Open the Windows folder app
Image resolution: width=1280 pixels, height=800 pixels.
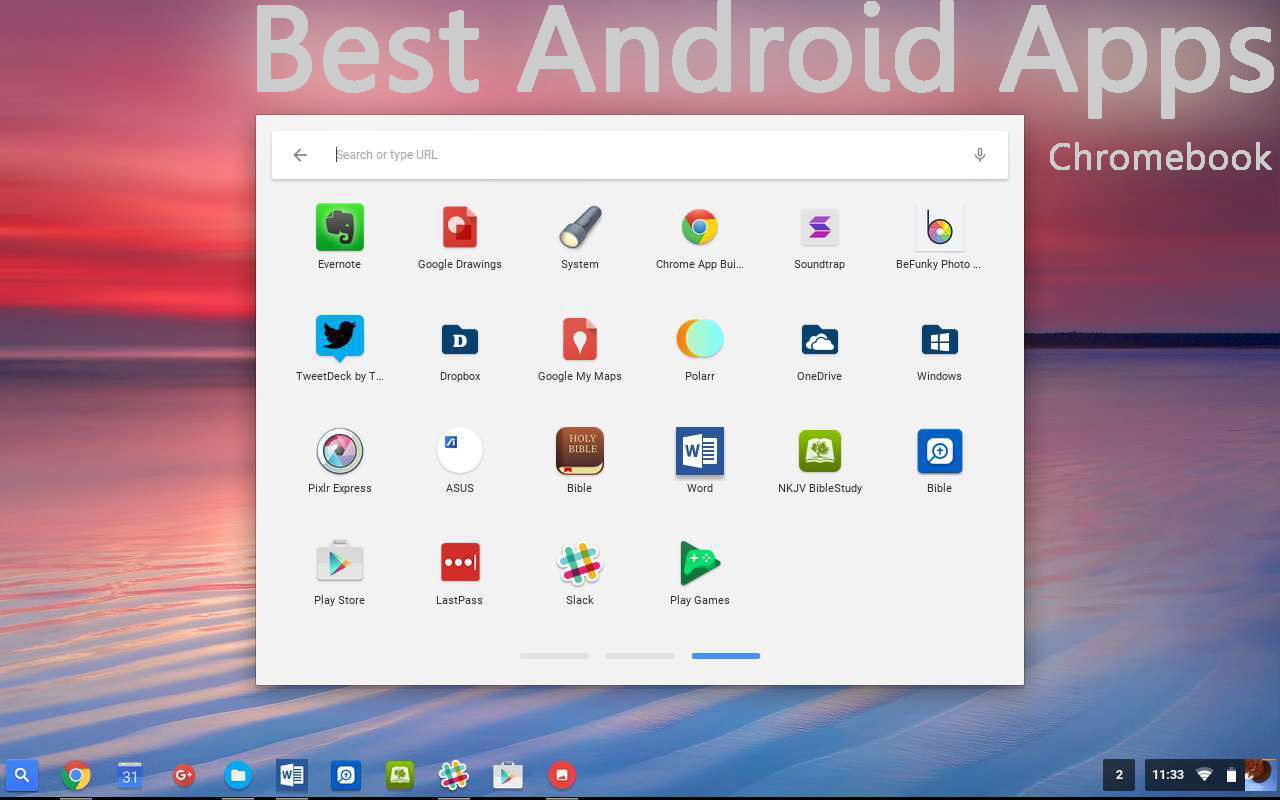click(939, 339)
